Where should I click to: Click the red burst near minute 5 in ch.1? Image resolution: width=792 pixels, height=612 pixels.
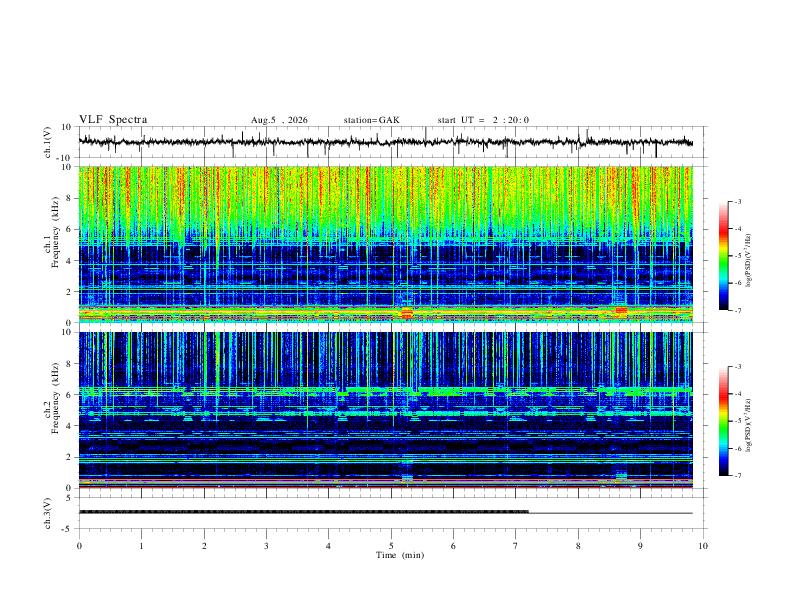pyautogui.click(x=407, y=313)
